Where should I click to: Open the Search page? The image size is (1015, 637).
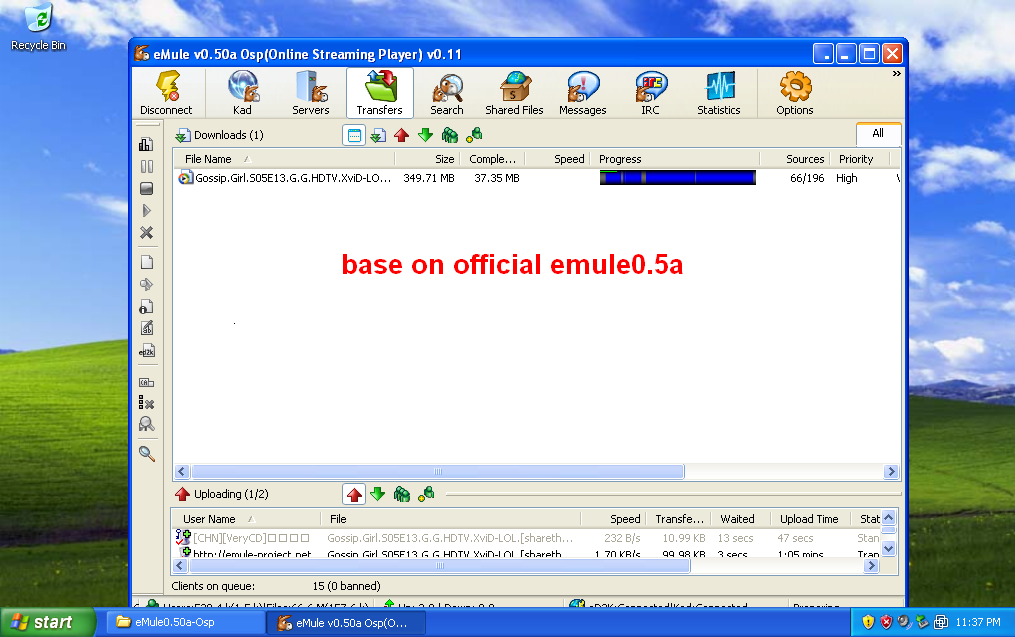tap(447, 93)
